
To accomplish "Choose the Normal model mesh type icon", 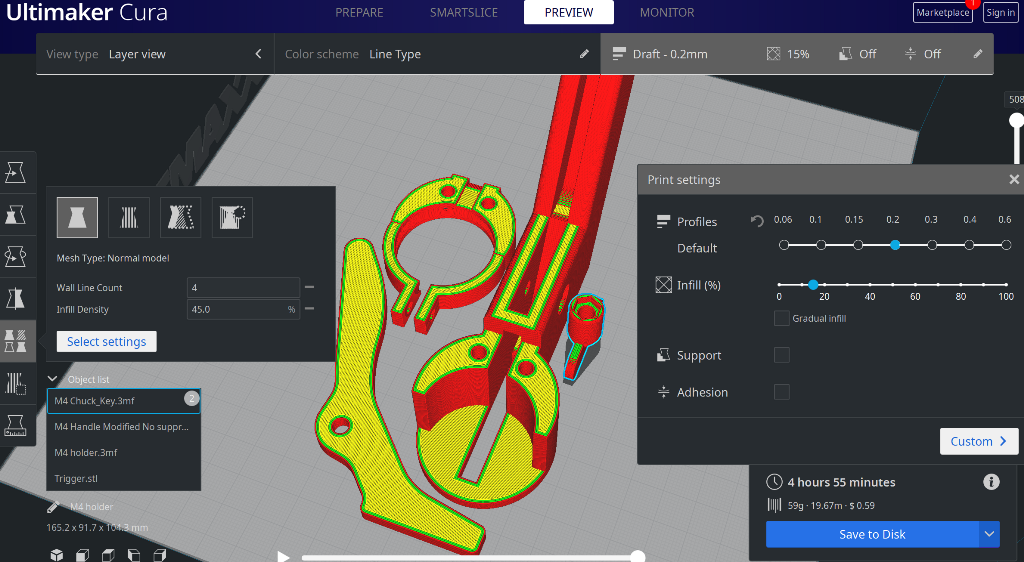I will coord(77,216).
